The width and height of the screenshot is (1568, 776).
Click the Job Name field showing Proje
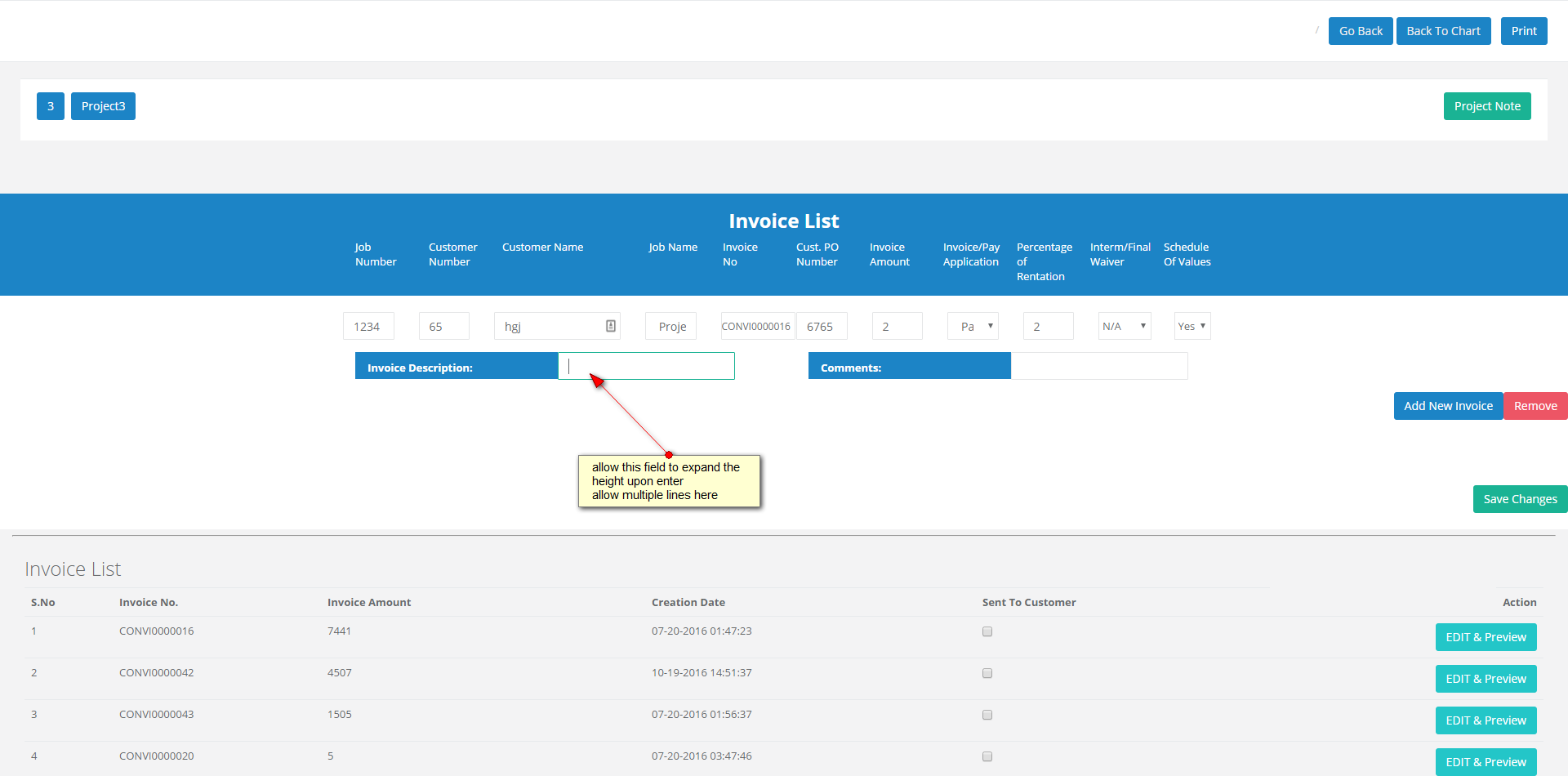pyautogui.click(x=671, y=326)
